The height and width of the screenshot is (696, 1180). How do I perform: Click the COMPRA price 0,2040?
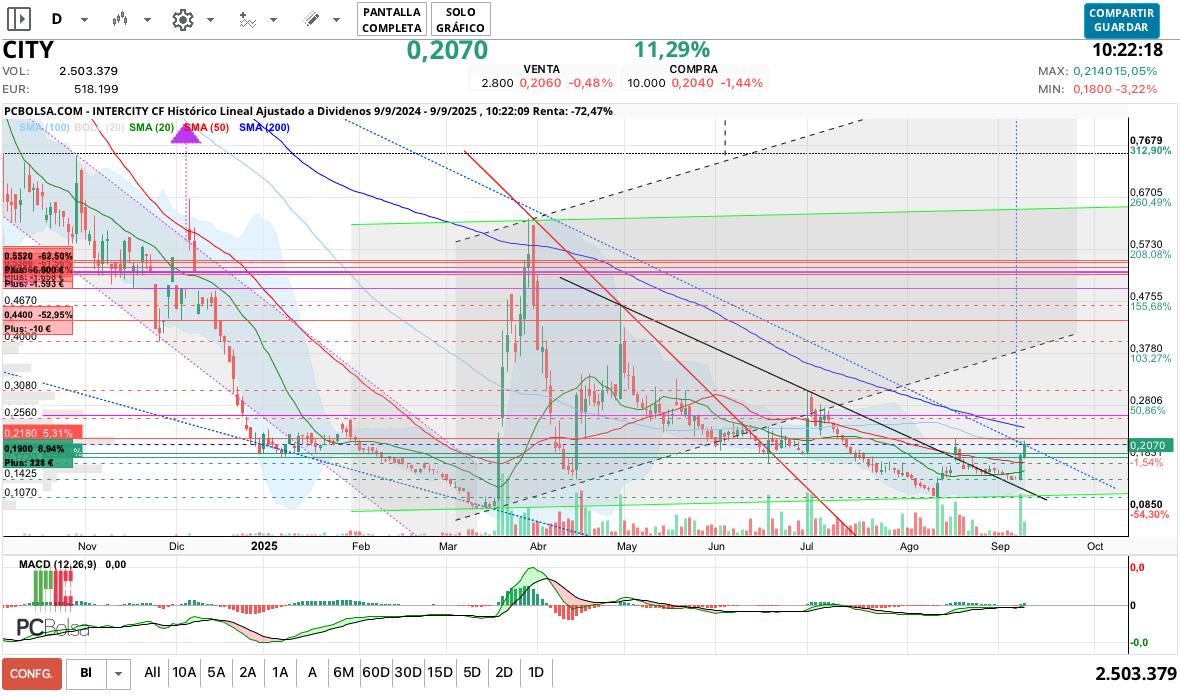tap(692, 83)
